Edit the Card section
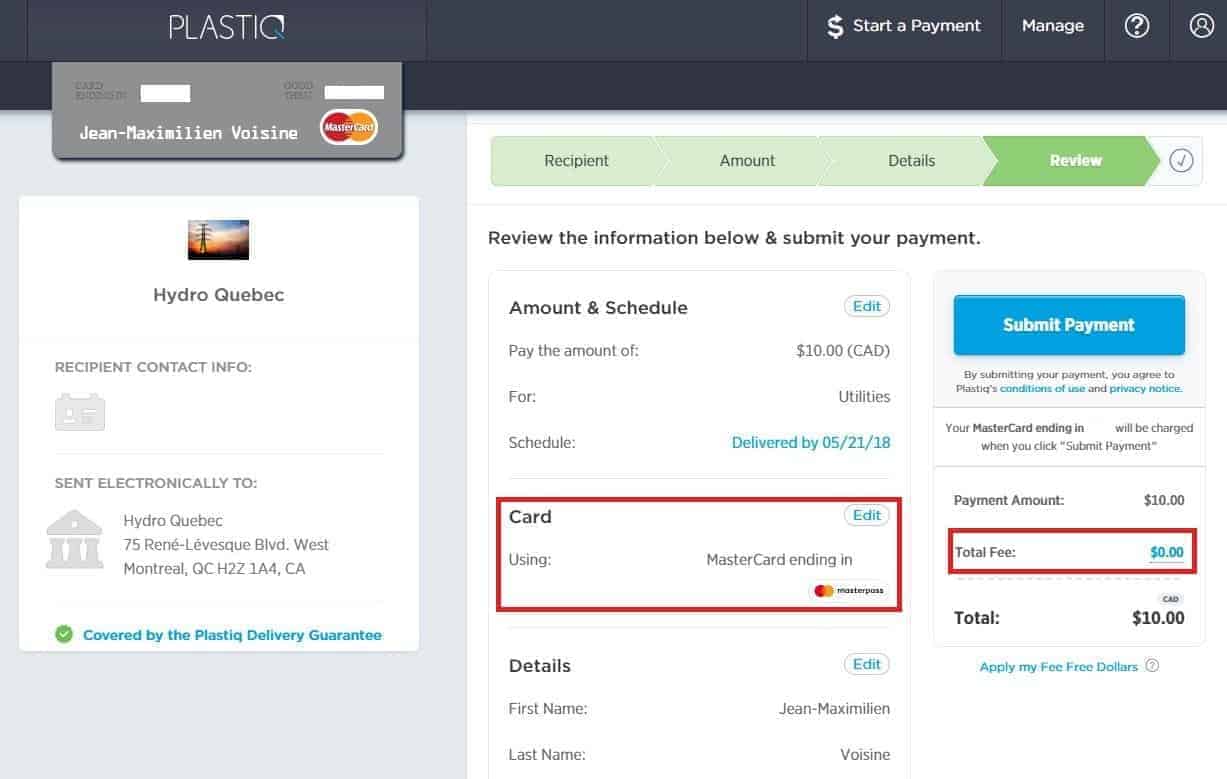Screen dimensions: 1227x779 [x=866, y=516]
